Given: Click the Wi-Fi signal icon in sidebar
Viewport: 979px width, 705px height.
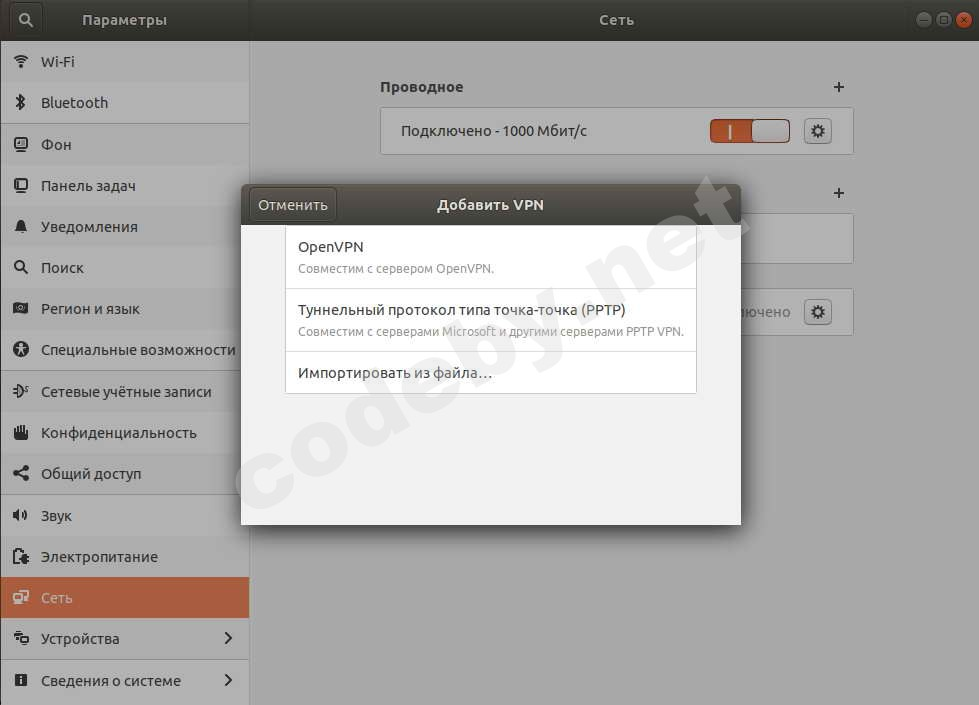Looking at the screenshot, I should coord(21,61).
